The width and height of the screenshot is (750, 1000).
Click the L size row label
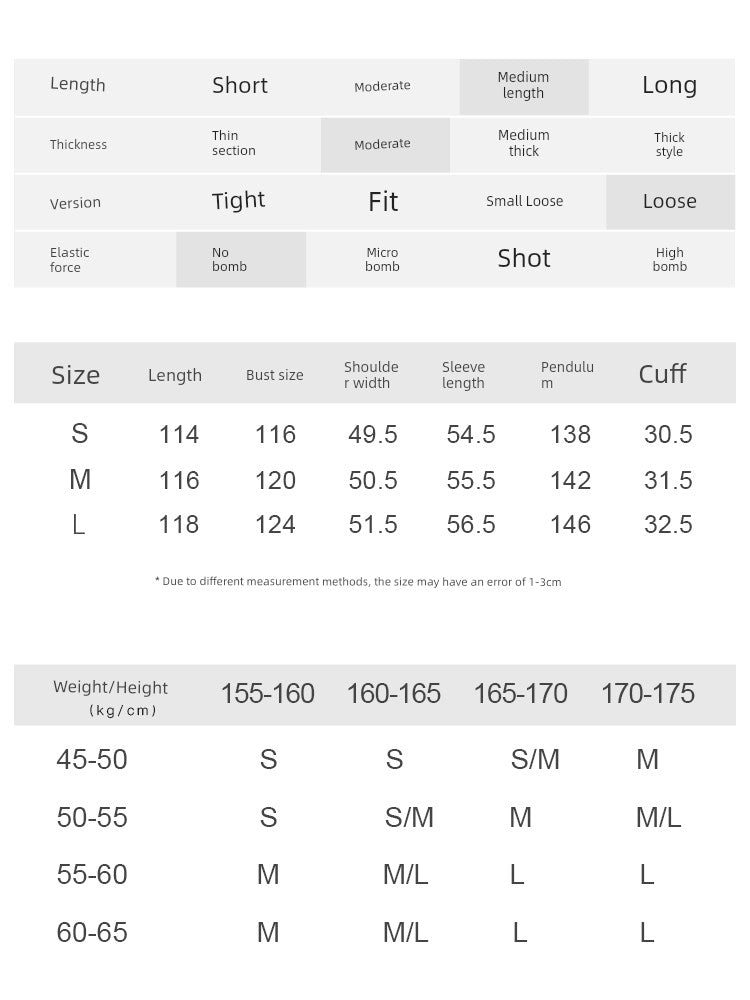tap(78, 524)
